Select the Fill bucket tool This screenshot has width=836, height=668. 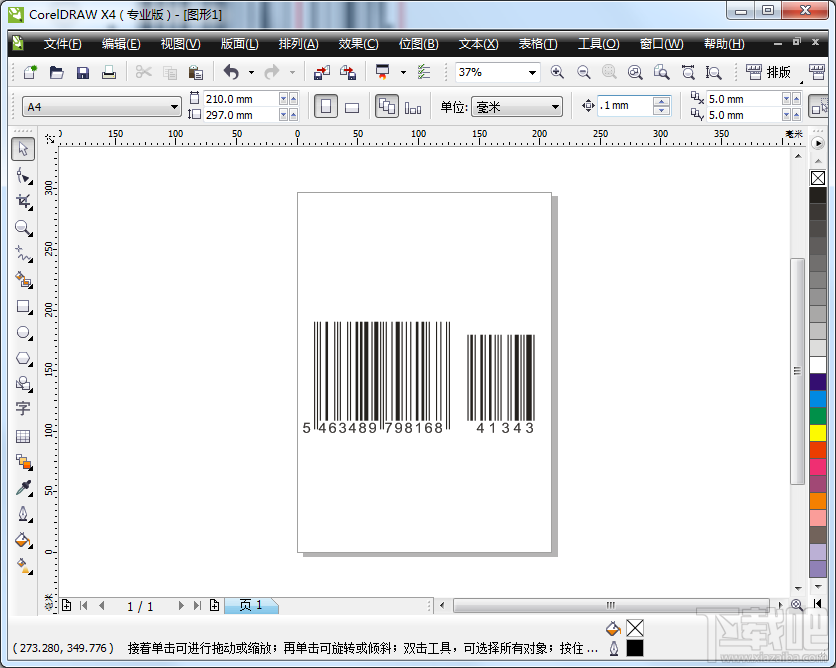pyautogui.click(x=23, y=540)
